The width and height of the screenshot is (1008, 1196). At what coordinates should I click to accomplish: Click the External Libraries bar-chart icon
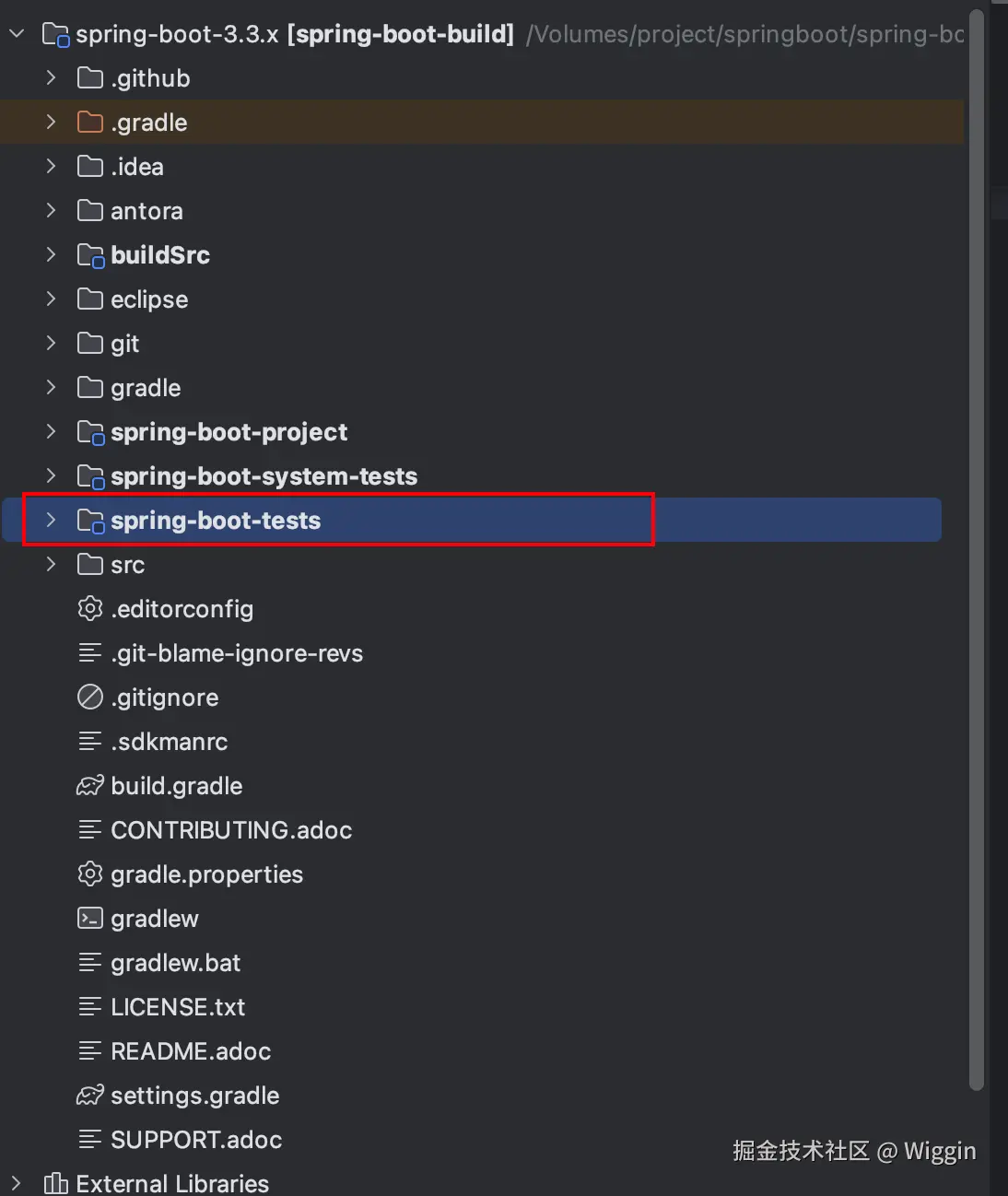coord(56,1183)
